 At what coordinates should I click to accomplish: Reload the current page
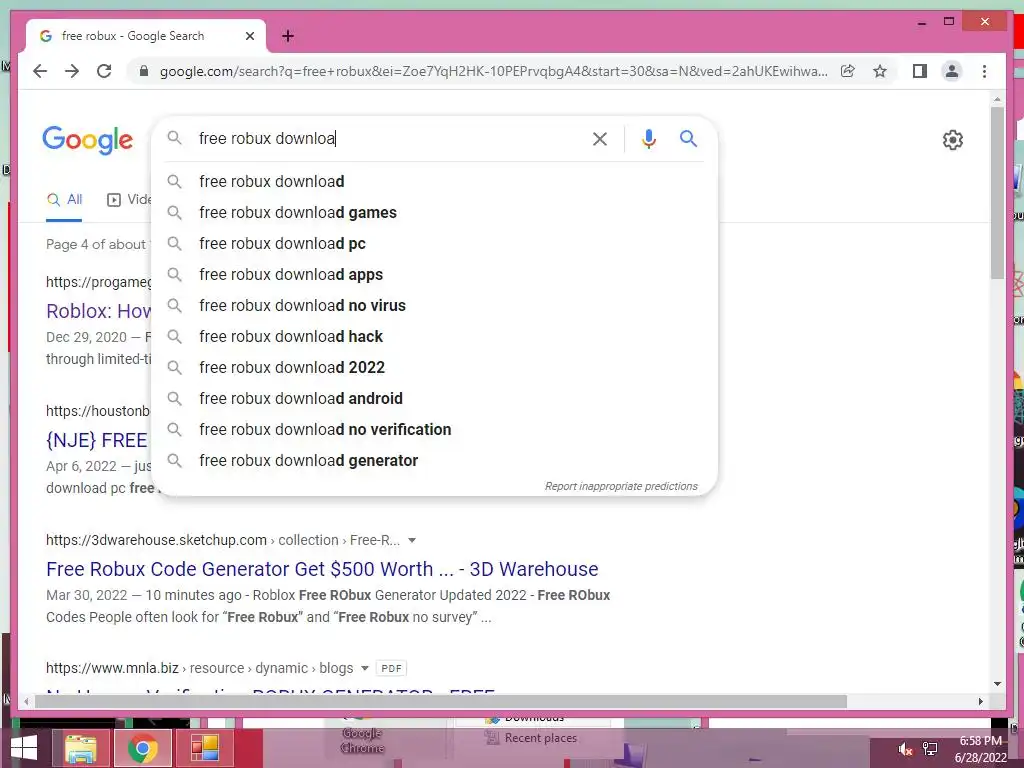tap(104, 71)
